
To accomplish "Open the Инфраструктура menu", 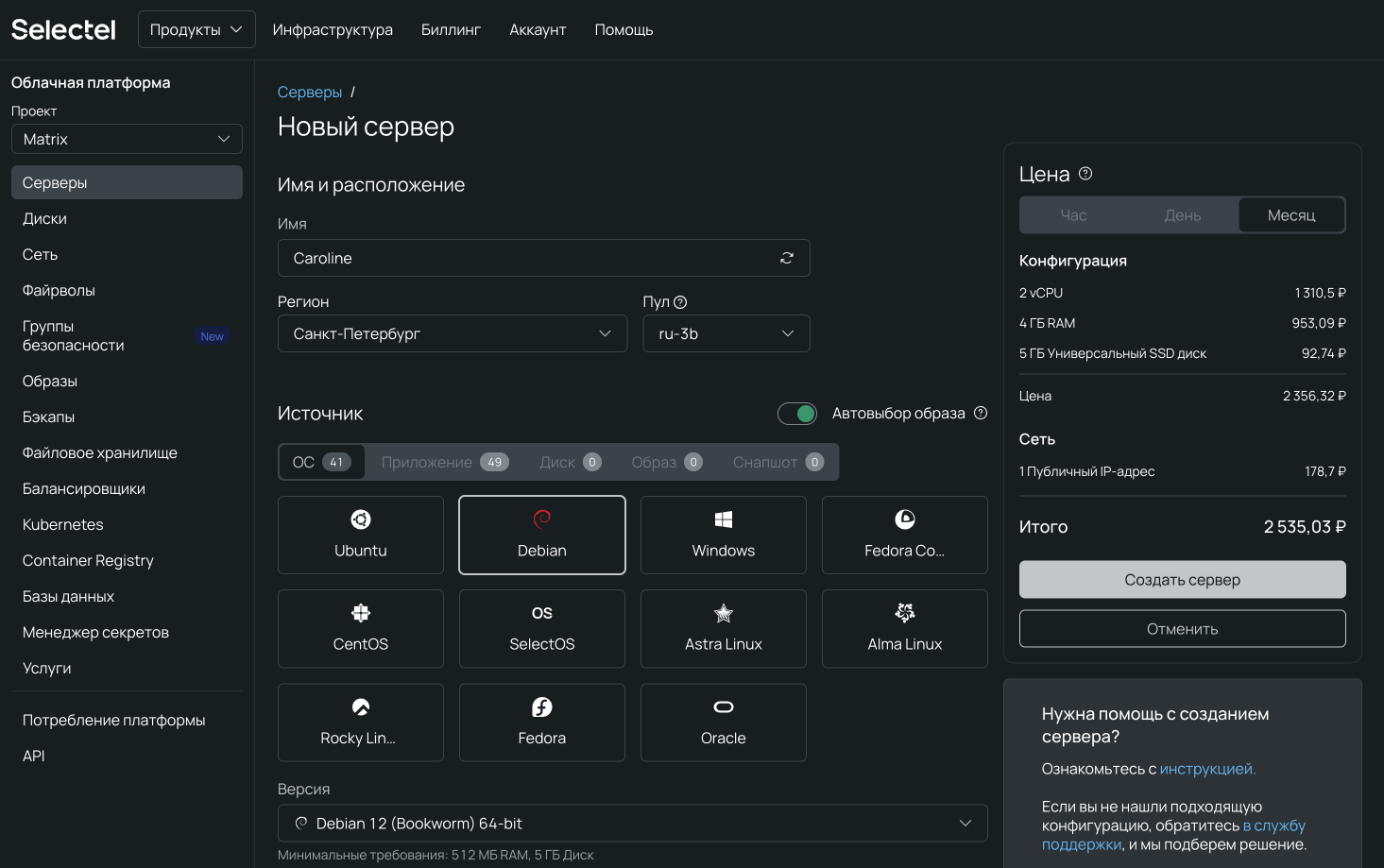I will (x=333, y=30).
